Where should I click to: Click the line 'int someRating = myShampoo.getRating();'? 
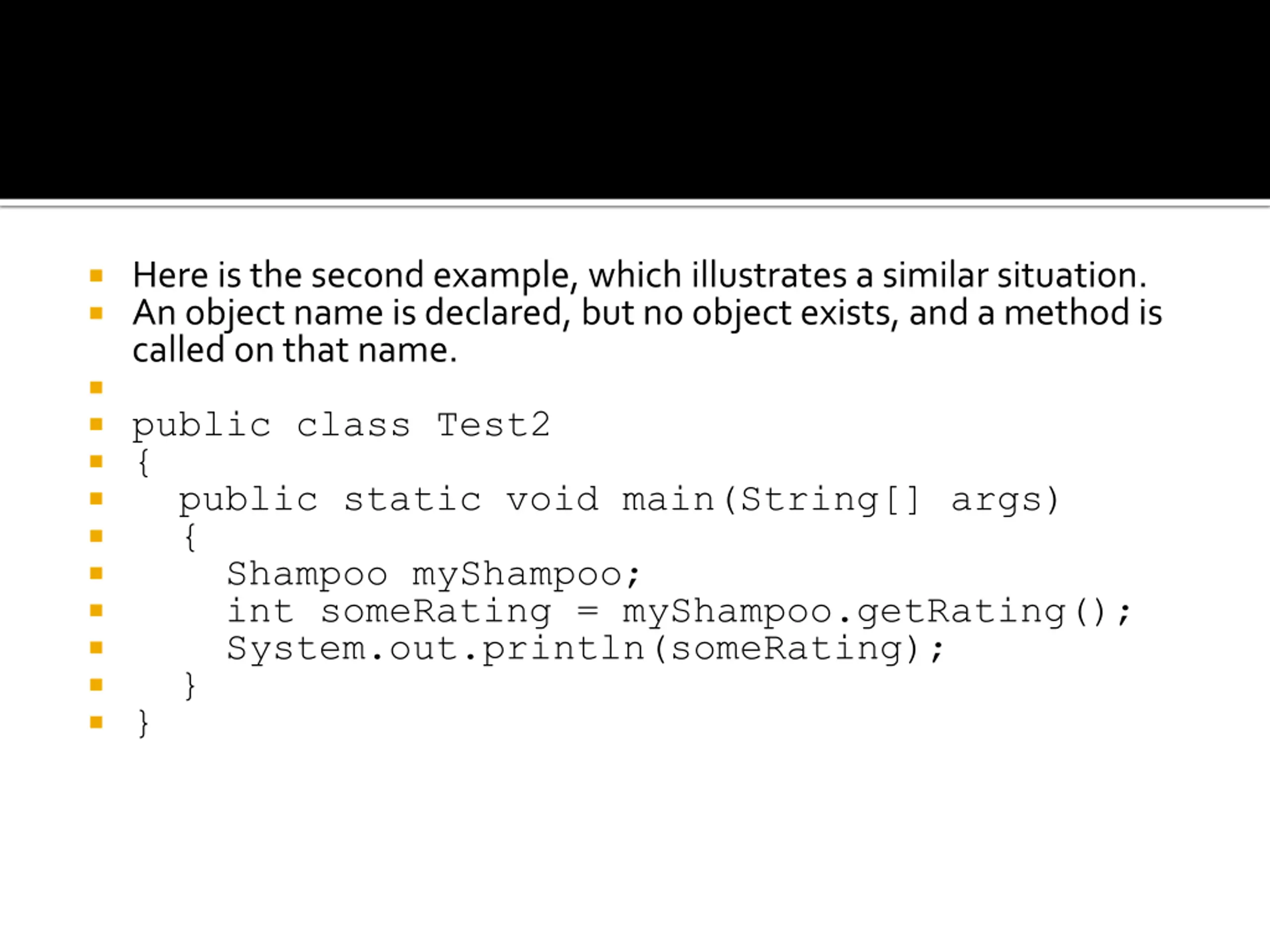pyautogui.click(x=679, y=612)
